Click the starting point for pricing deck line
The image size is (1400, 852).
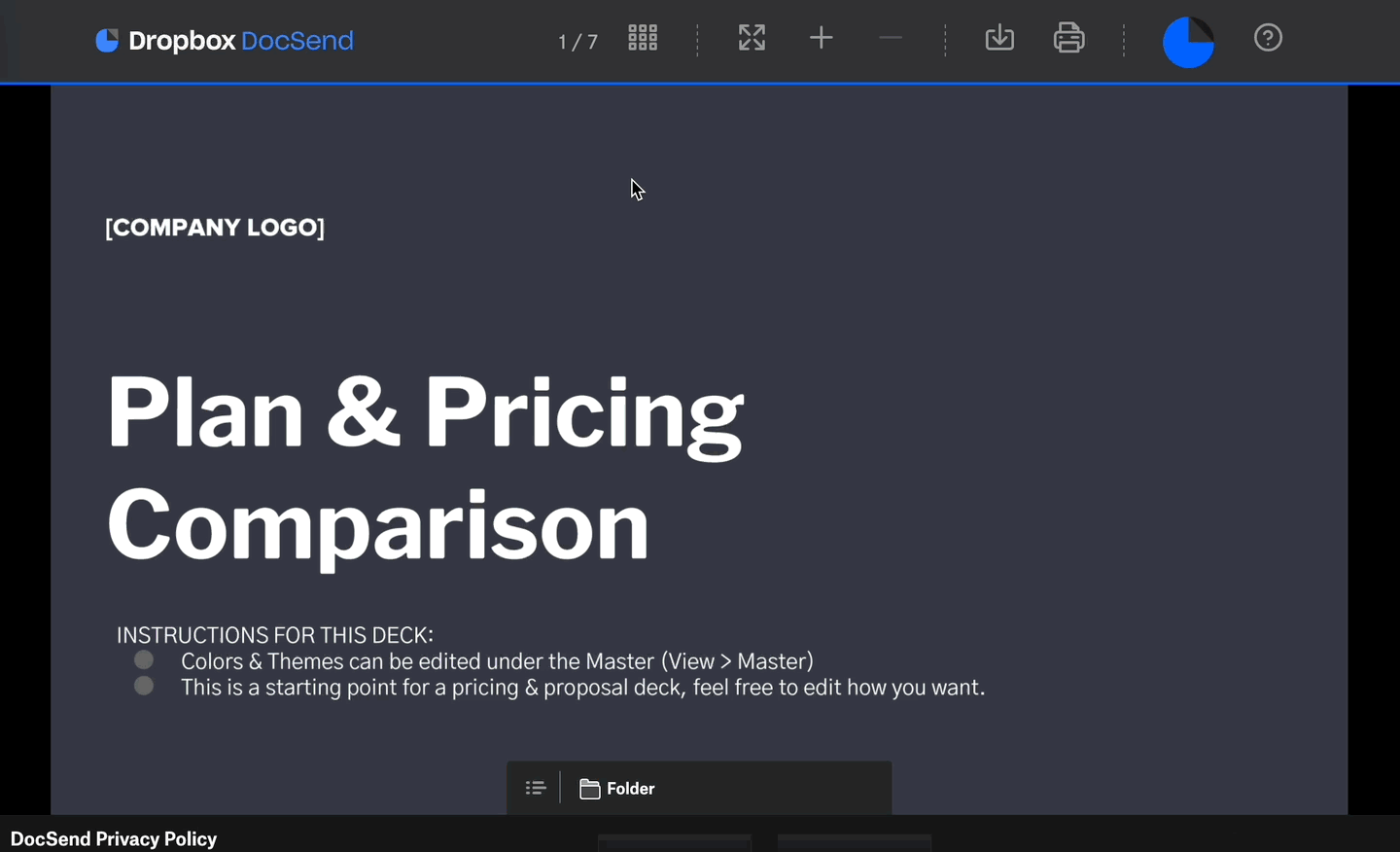pyautogui.click(x=582, y=688)
